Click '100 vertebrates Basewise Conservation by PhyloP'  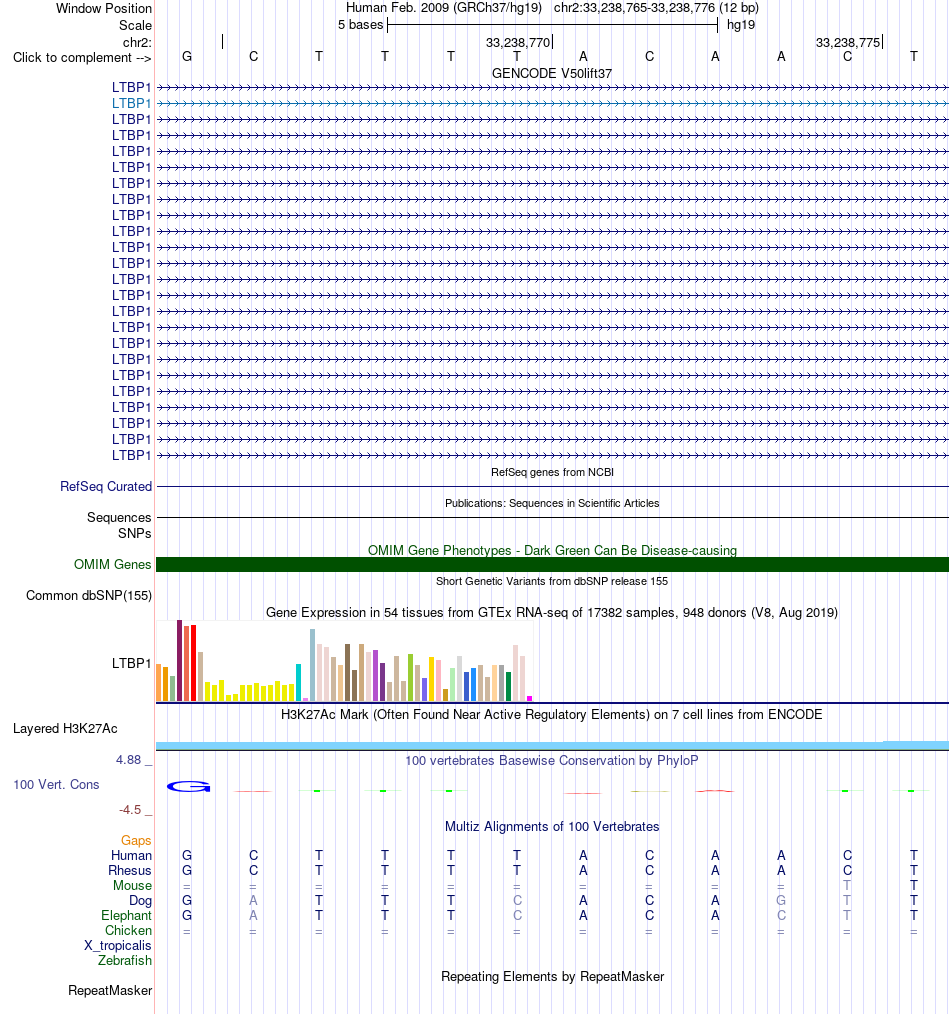coord(552,760)
